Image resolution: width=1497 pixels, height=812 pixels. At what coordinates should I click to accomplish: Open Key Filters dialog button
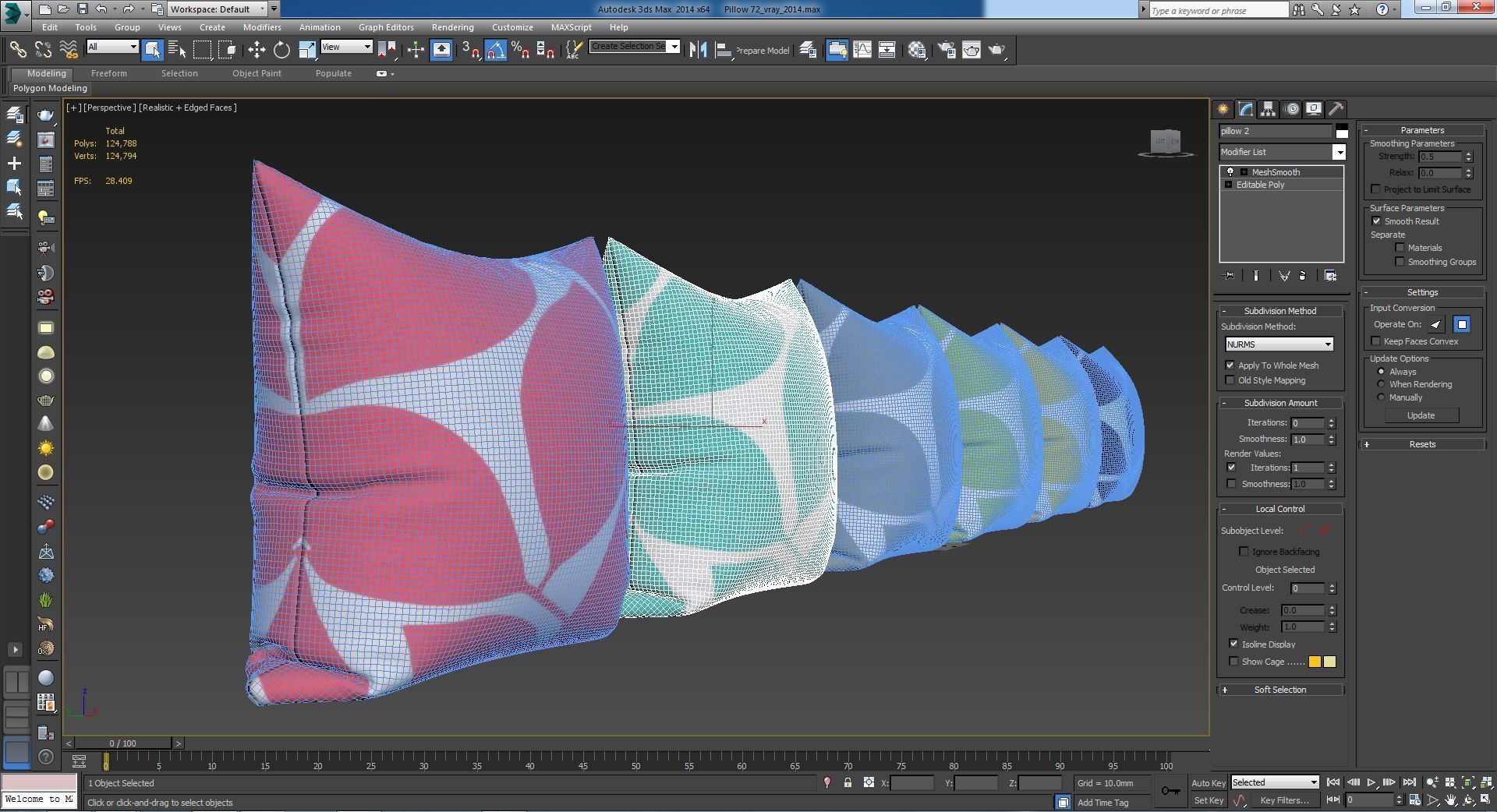click(1284, 800)
